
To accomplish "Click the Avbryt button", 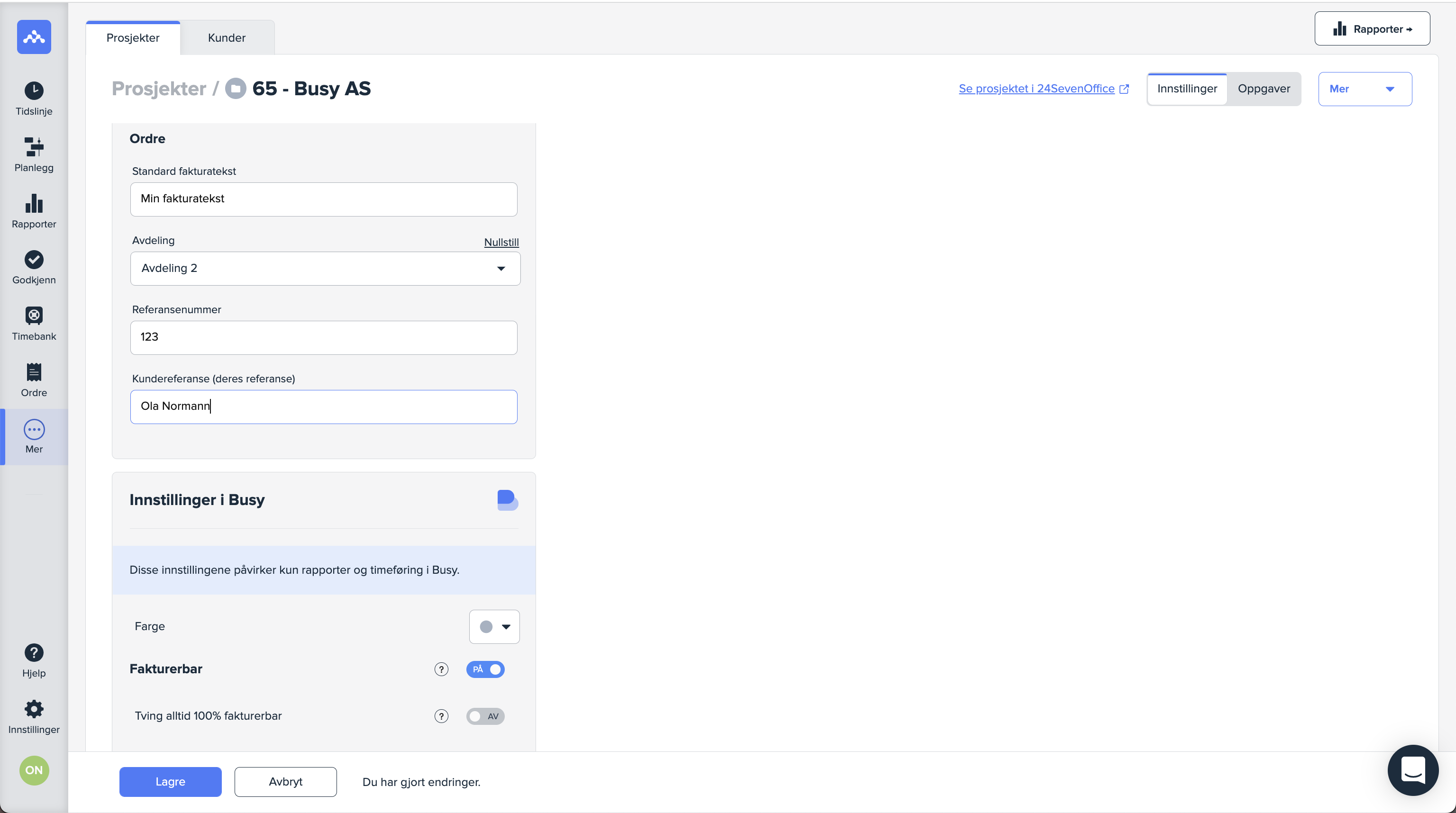I will pyautogui.click(x=285, y=782).
